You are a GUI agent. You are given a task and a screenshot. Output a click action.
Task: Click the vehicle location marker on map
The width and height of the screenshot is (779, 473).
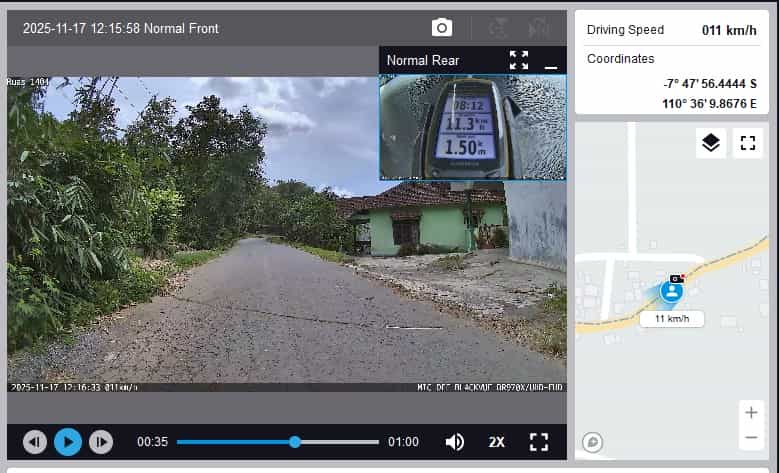click(x=672, y=292)
